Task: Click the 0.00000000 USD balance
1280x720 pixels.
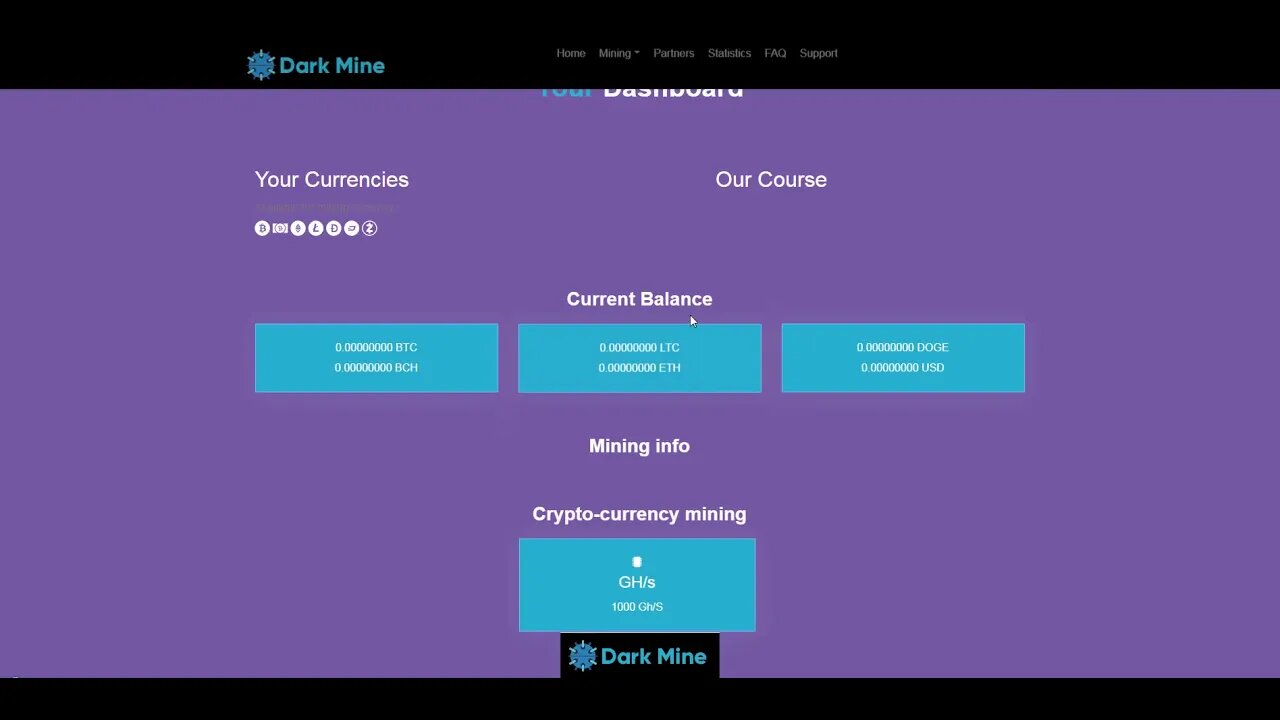Action: (902, 367)
